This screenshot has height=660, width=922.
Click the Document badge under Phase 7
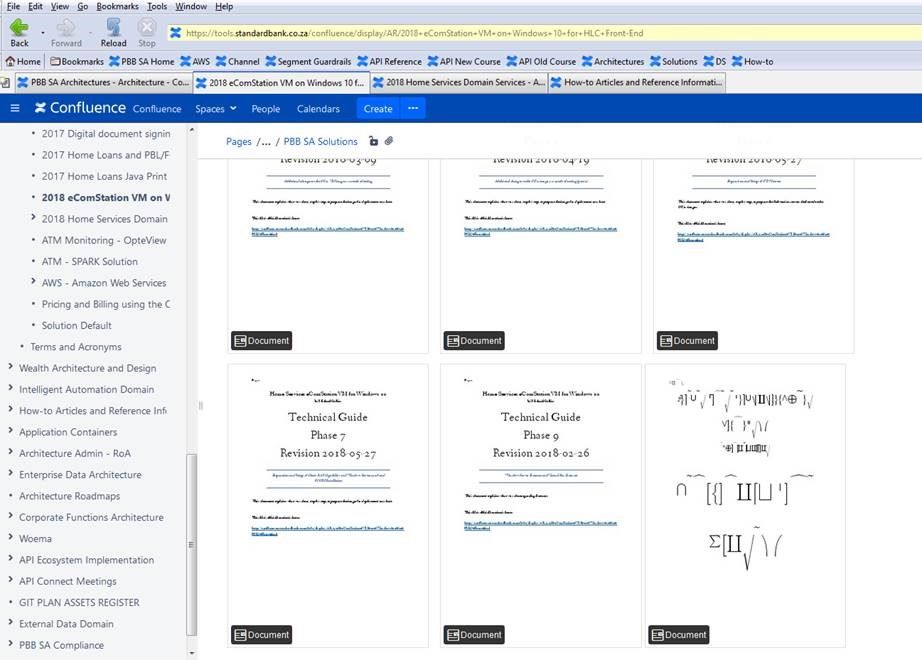pos(261,635)
